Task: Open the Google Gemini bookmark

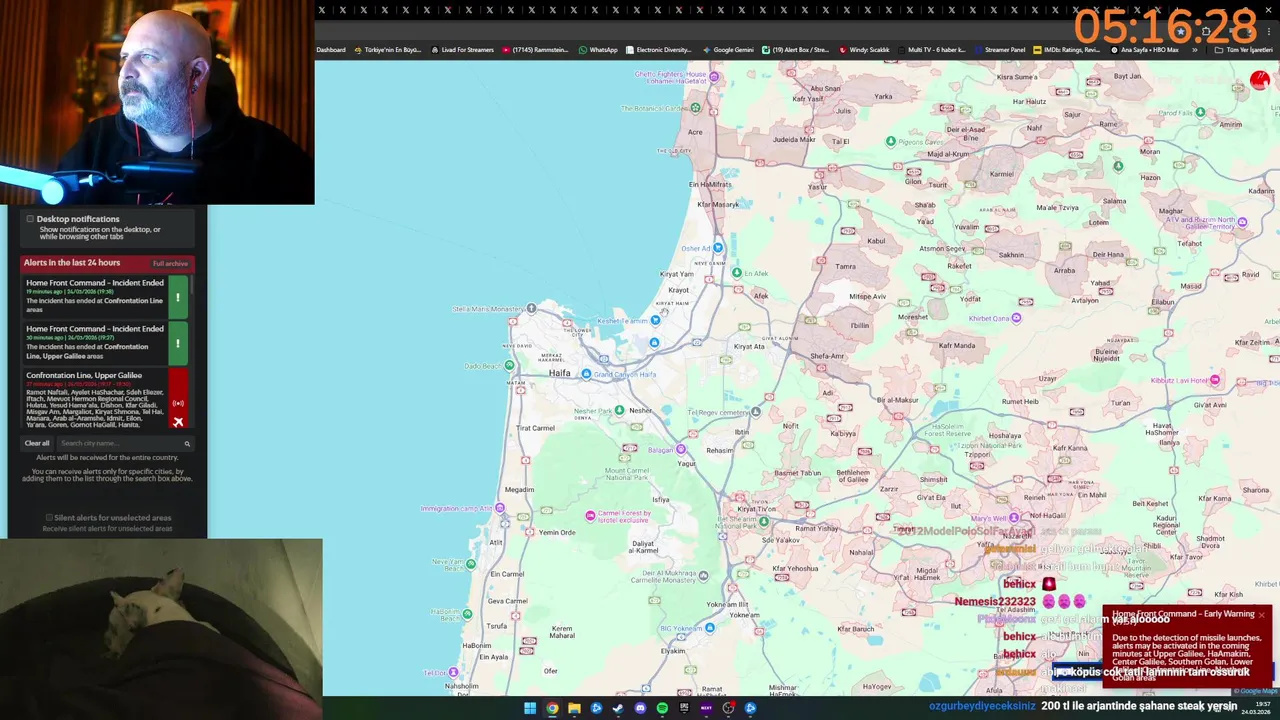Action: [728, 50]
